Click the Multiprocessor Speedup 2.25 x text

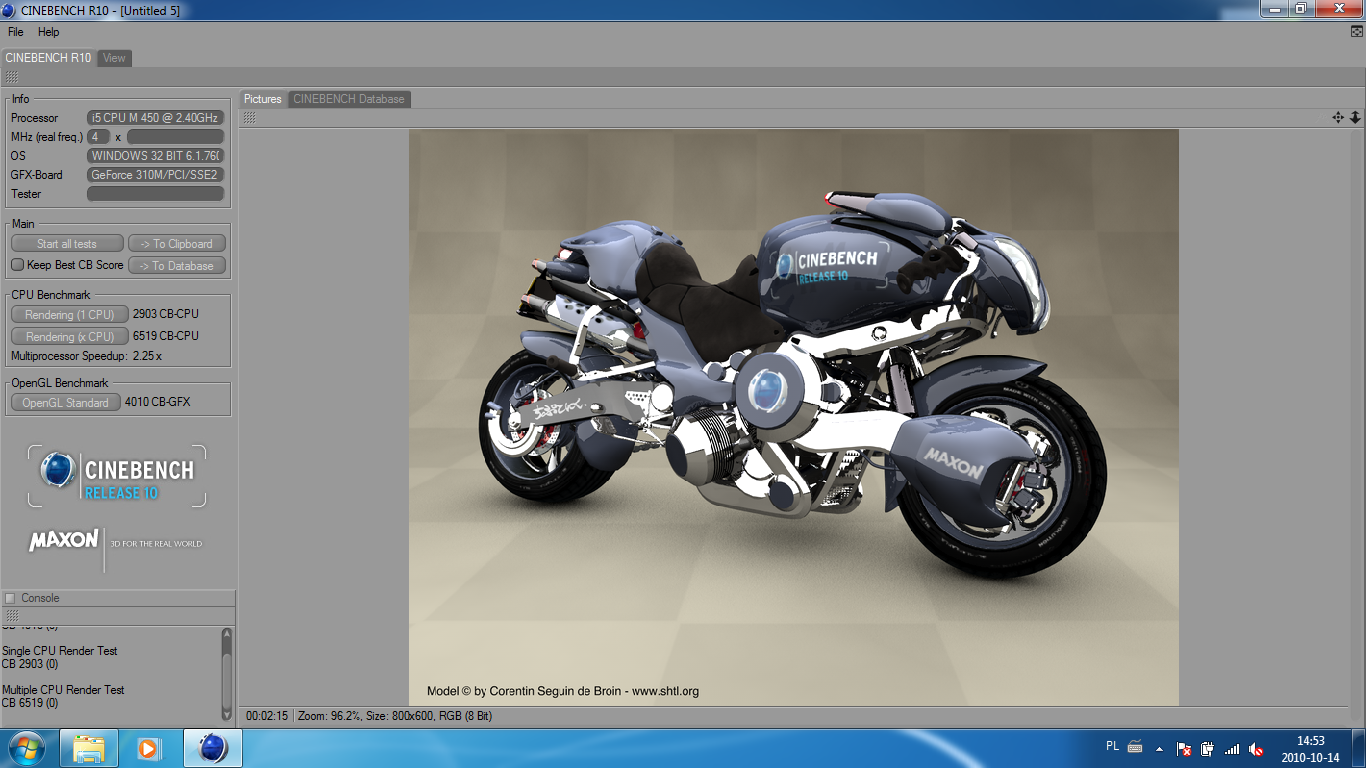click(x=86, y=356)
